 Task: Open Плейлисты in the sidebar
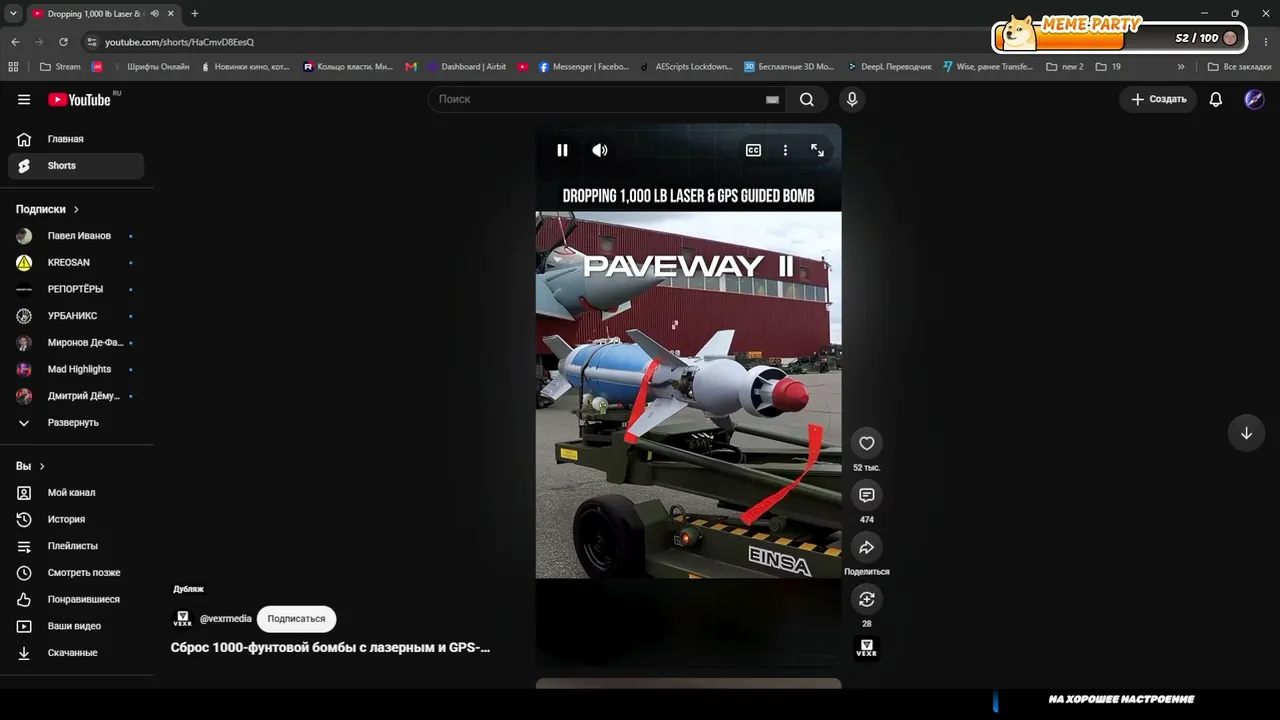tap(76, 546)
